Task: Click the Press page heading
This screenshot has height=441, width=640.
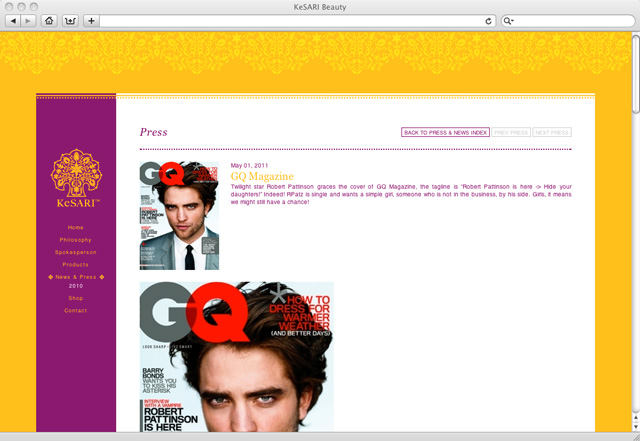Action: tap(153, 132)
